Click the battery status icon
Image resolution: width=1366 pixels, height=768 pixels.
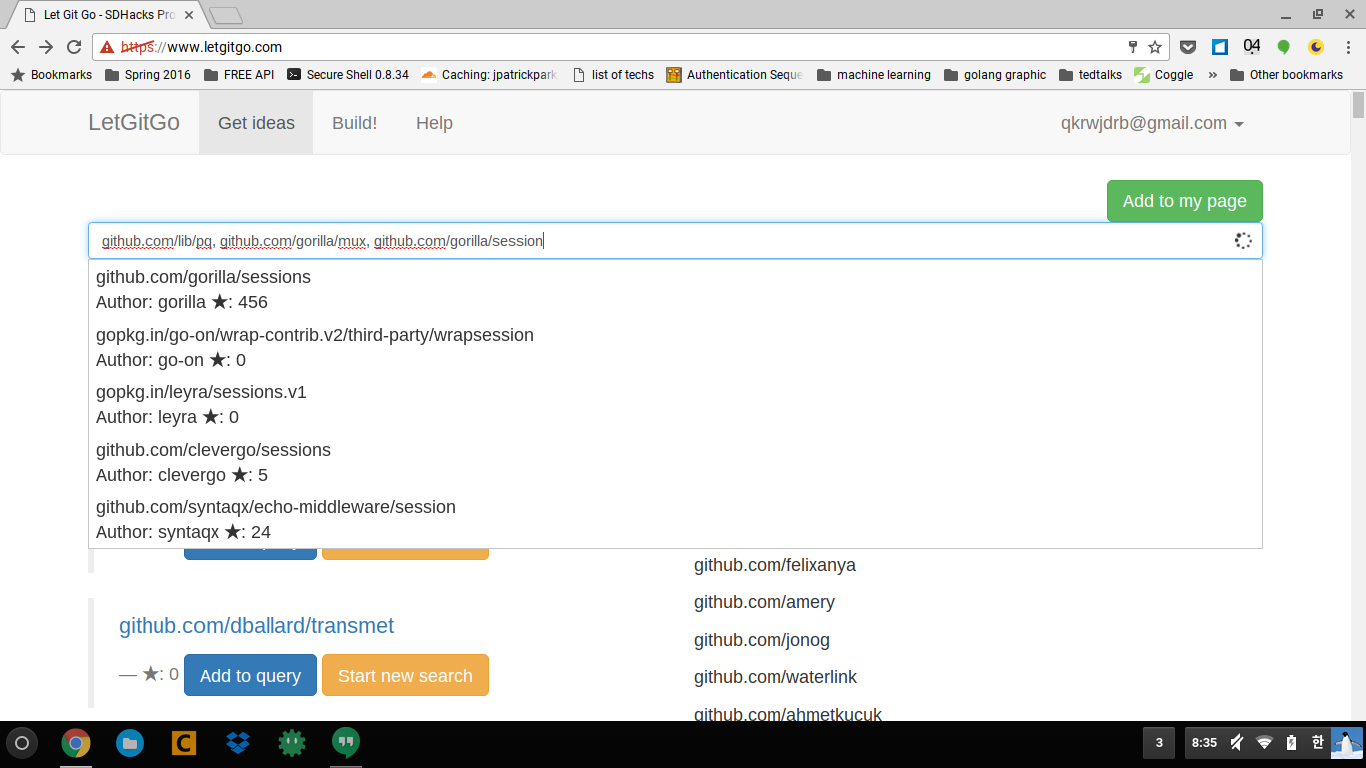1291,743
